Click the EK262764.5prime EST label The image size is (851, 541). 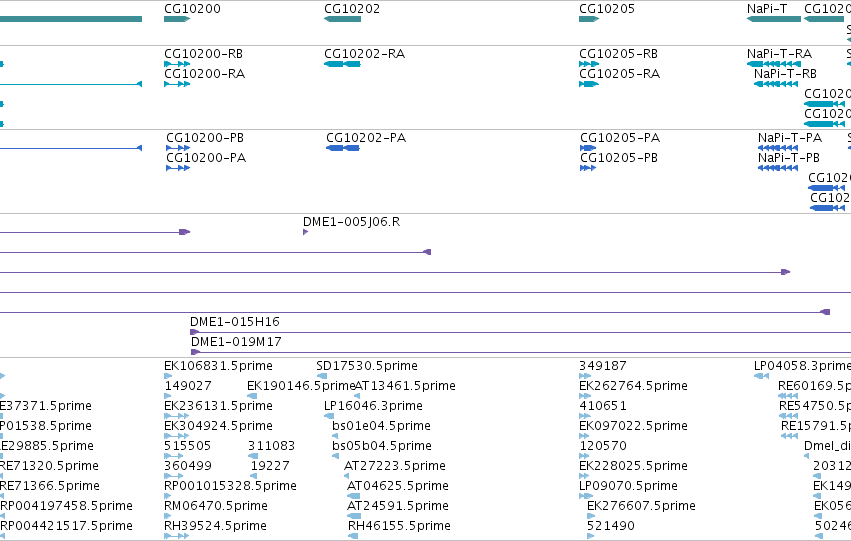[633, 386]
